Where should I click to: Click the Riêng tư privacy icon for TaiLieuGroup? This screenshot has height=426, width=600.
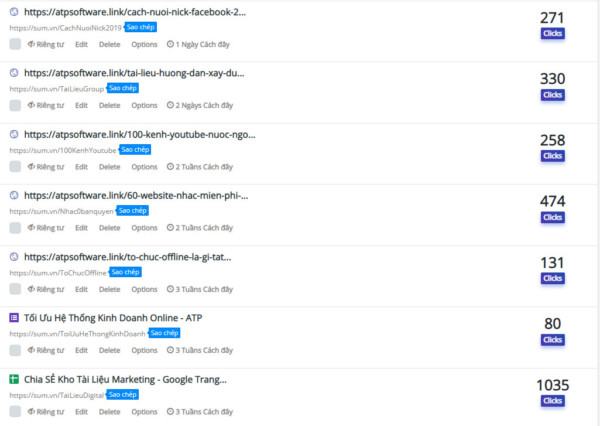click(31, 105)
